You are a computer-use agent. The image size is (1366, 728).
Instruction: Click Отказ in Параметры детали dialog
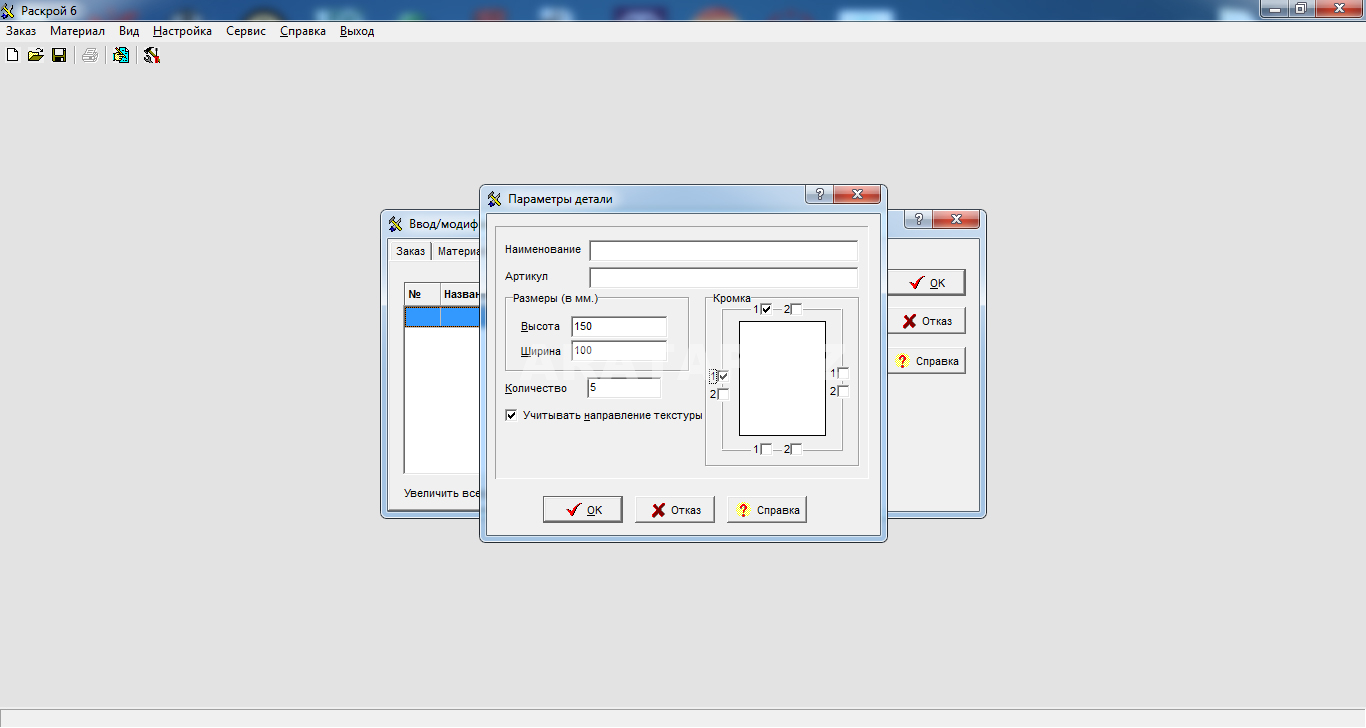click(x=675, y=510)
